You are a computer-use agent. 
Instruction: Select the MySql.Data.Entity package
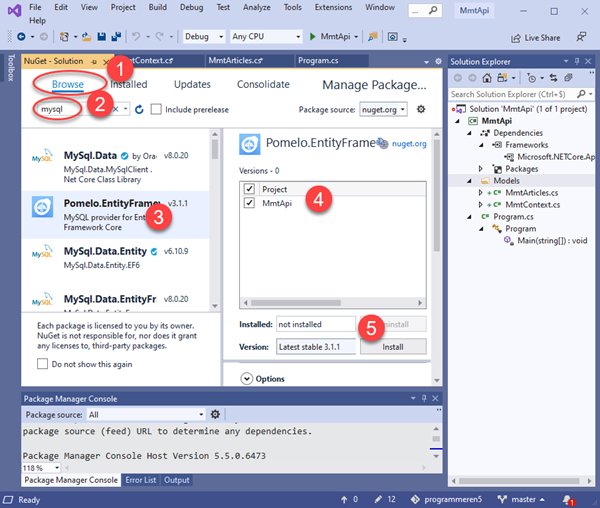coord(115,262)
